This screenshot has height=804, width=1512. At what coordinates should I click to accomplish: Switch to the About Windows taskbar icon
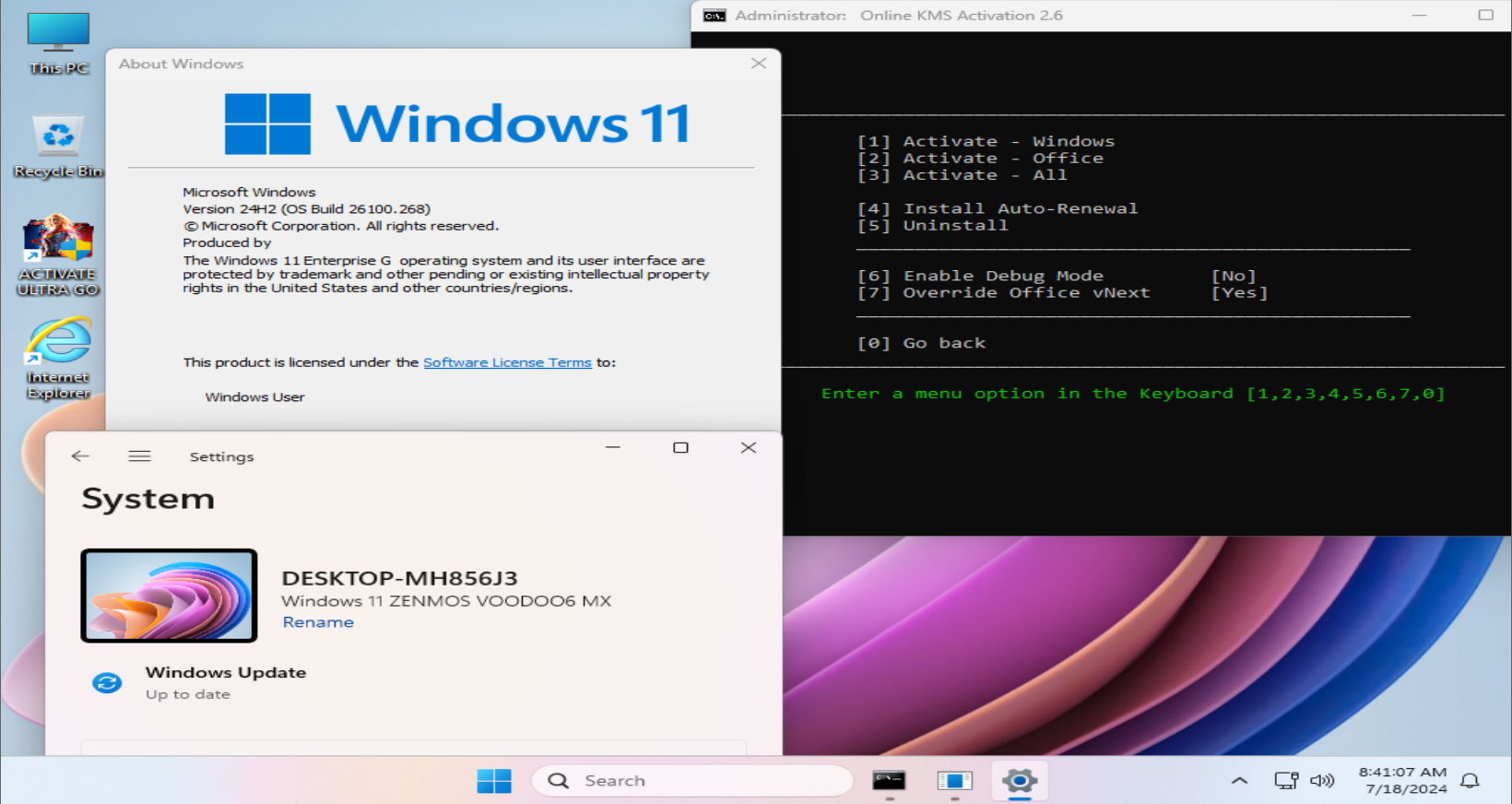click(954, 781)
